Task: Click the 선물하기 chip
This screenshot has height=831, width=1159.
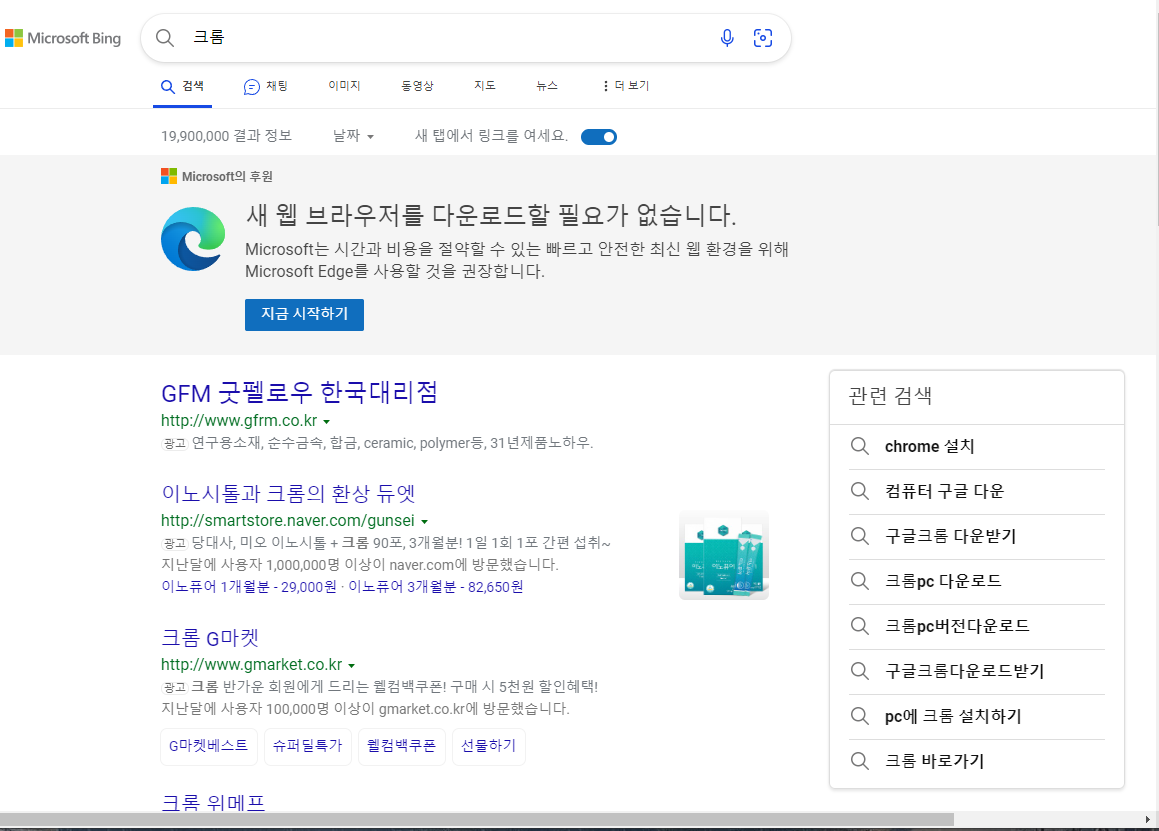Action: pyautogui.click(x=489, y=746)
